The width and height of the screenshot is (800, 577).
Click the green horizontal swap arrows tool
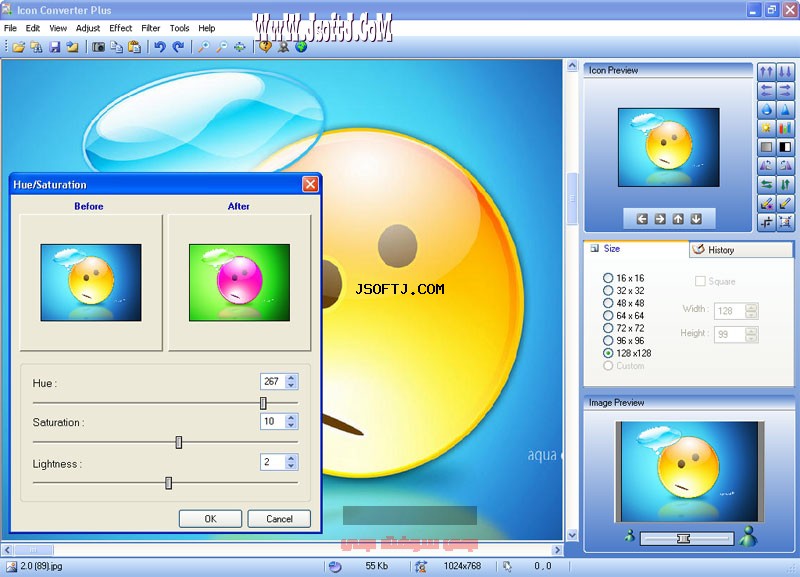tap(766, 184)
